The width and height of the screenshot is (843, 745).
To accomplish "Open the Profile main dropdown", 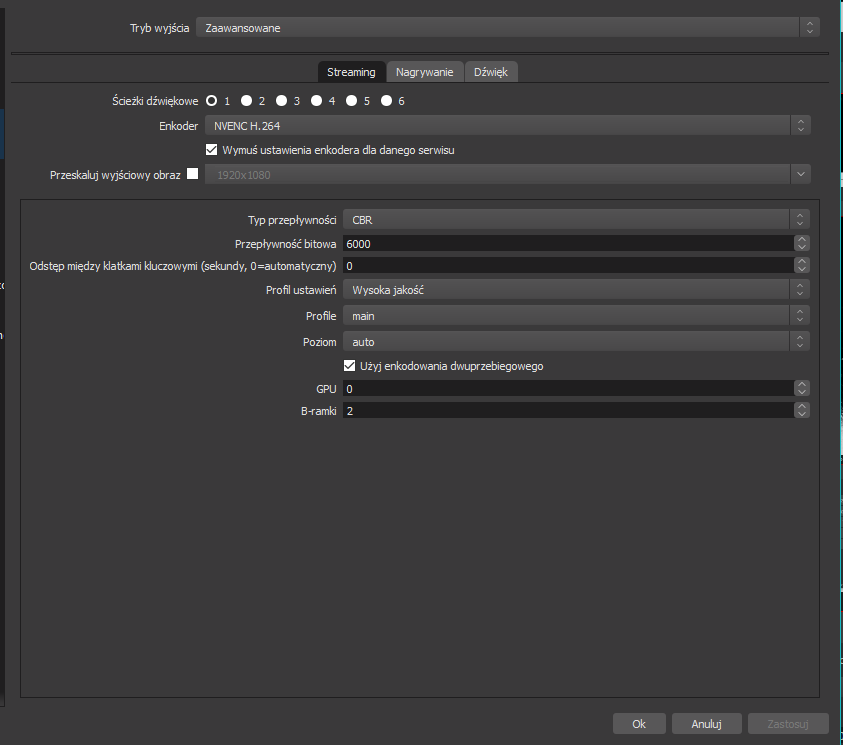I will pos(575,316).
